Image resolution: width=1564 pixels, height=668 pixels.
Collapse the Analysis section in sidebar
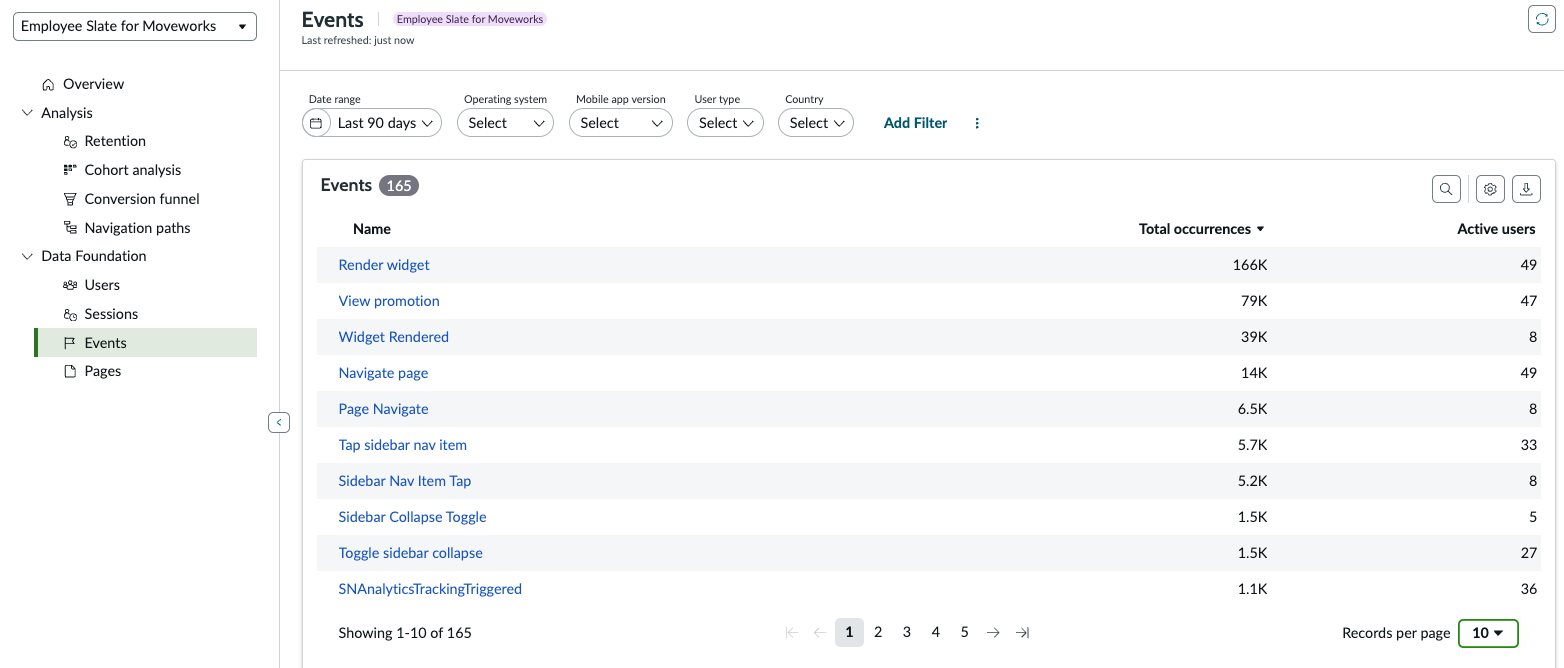click(27, 113)
